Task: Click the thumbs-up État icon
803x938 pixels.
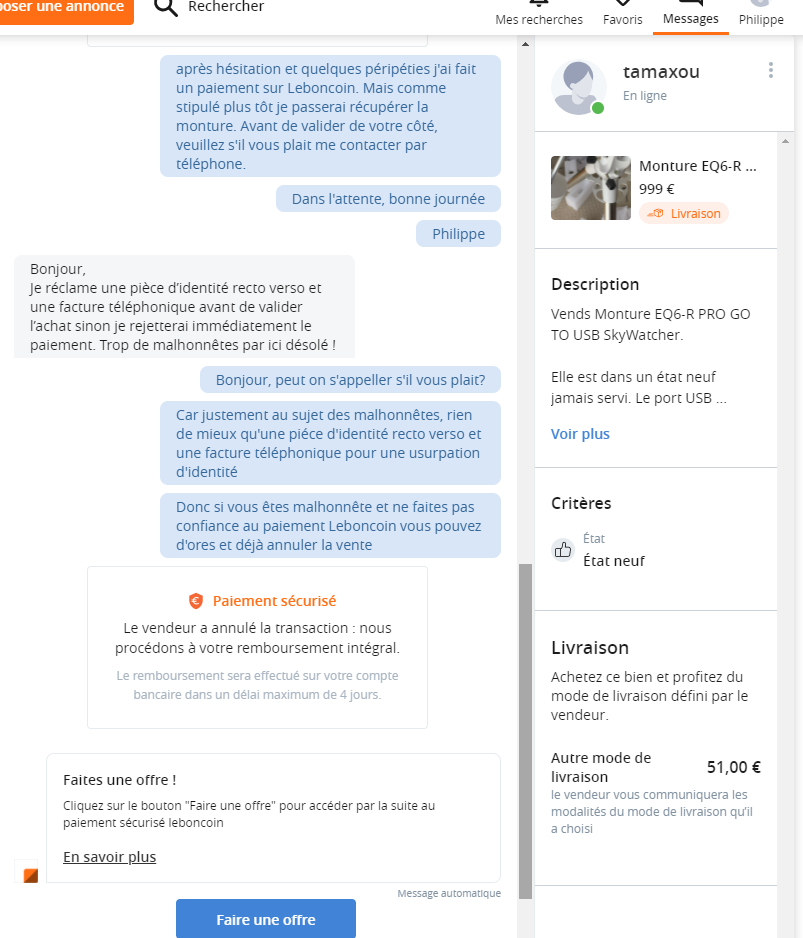Action: [x=563, y=550]
